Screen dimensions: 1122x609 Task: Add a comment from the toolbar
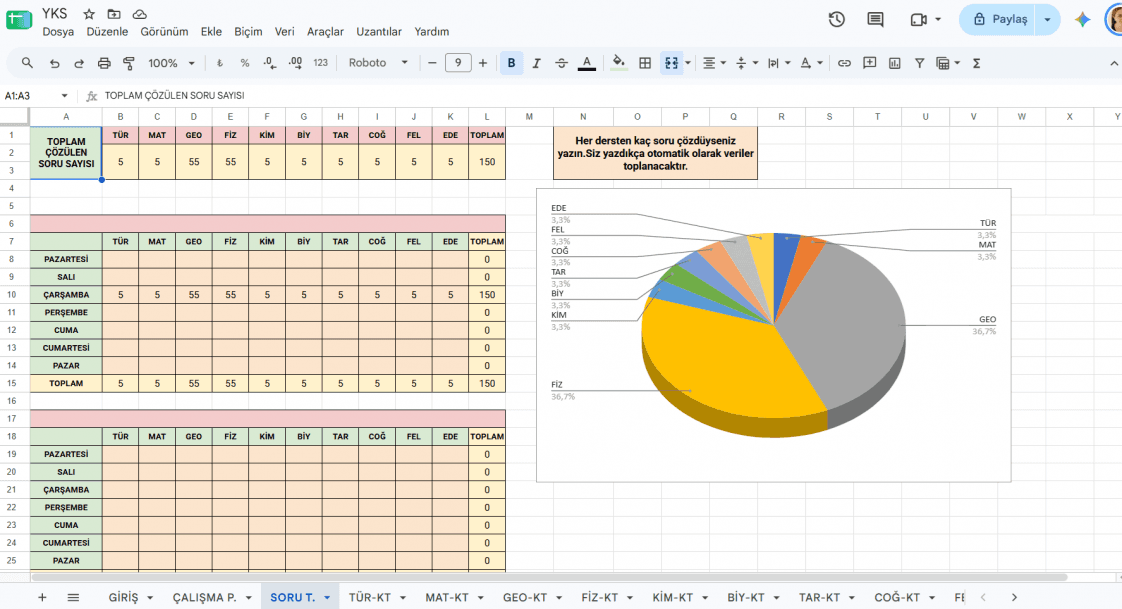[x=869, y=63]
